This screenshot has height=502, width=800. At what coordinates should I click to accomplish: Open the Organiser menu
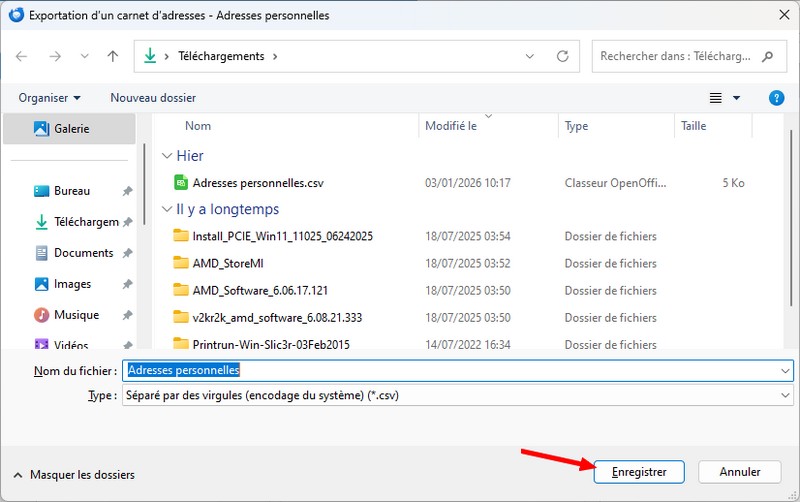(49, 98)
